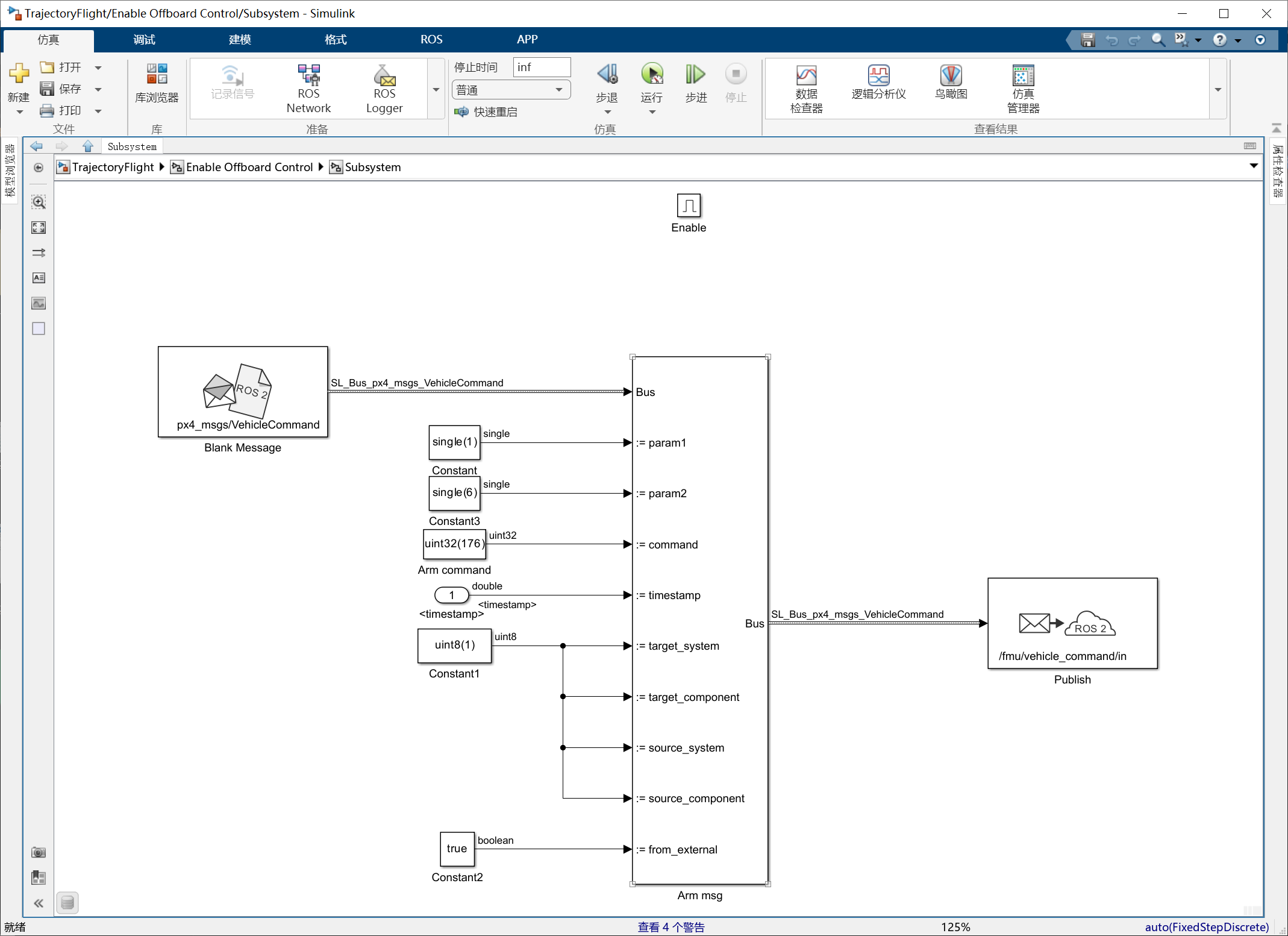Click TrajectoryFlight in the breadcrumb
This screenshot has height=936, width=1288.
click(113, 167)
